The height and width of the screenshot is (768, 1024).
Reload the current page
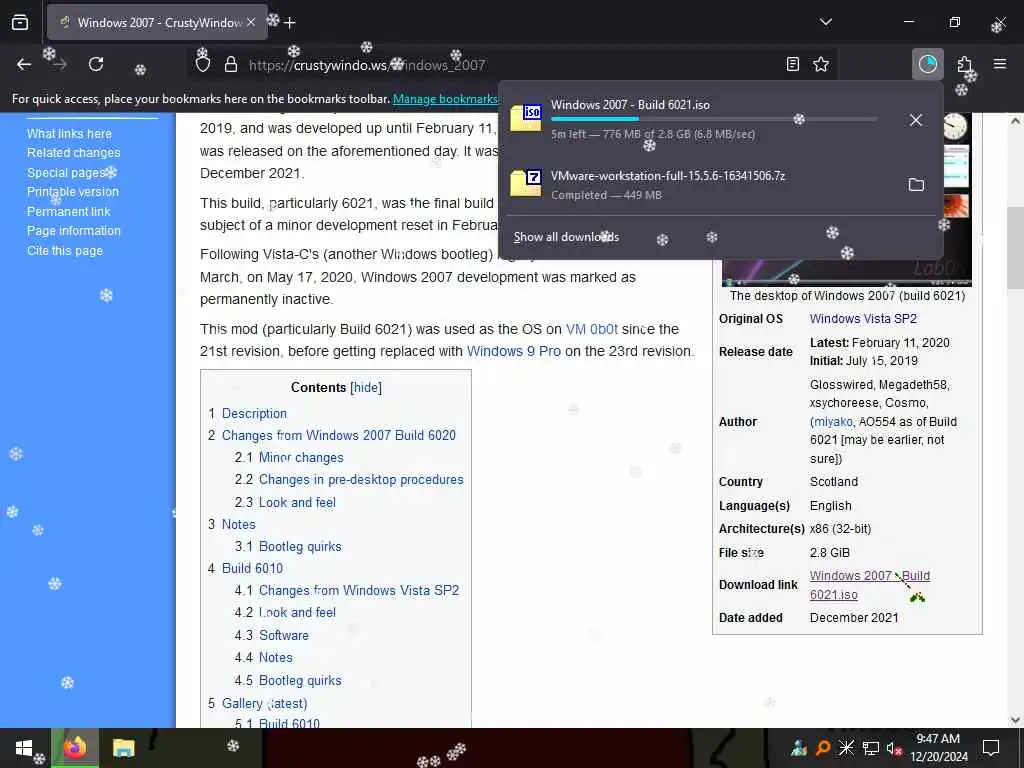point(96,64)
